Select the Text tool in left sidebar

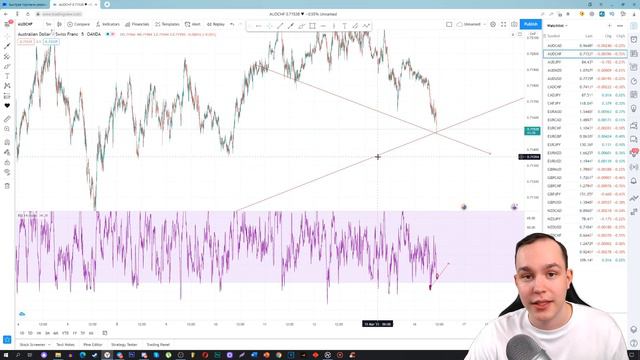click(7, 76)
